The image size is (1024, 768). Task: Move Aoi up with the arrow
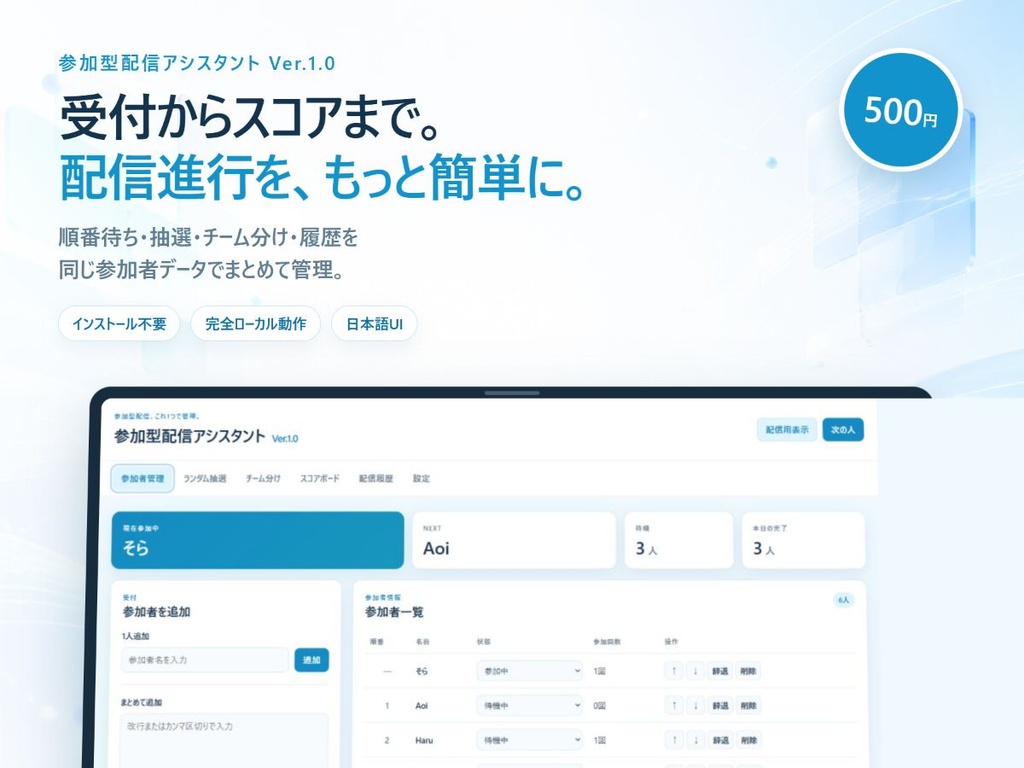pos(674,705)
